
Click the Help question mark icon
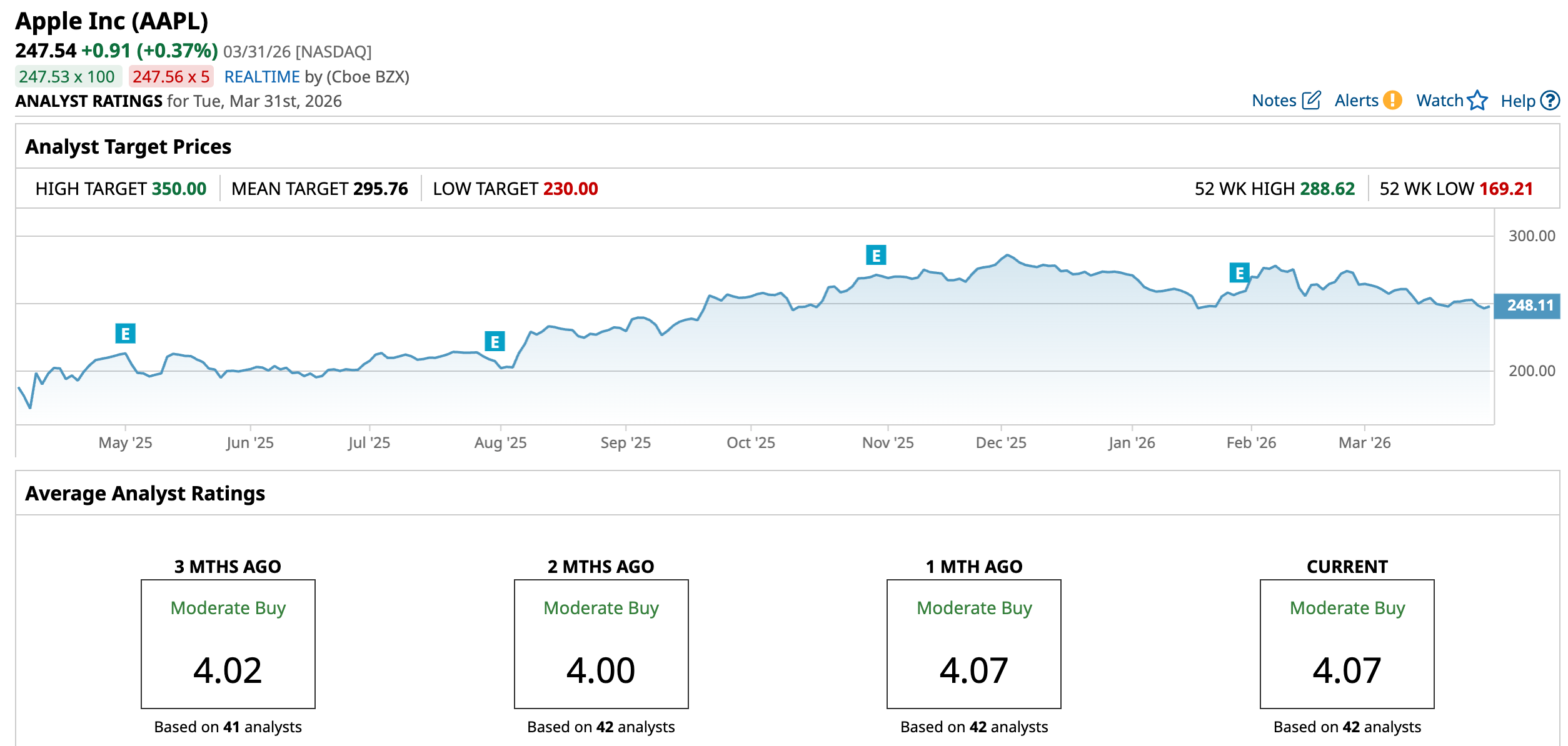[x=1550, y=101]
